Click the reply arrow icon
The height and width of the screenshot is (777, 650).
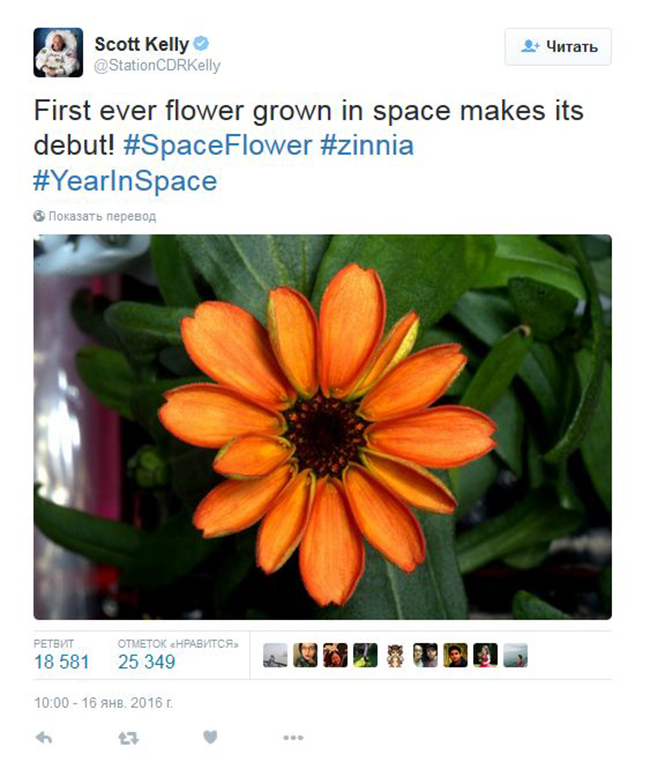pos(45,737)
